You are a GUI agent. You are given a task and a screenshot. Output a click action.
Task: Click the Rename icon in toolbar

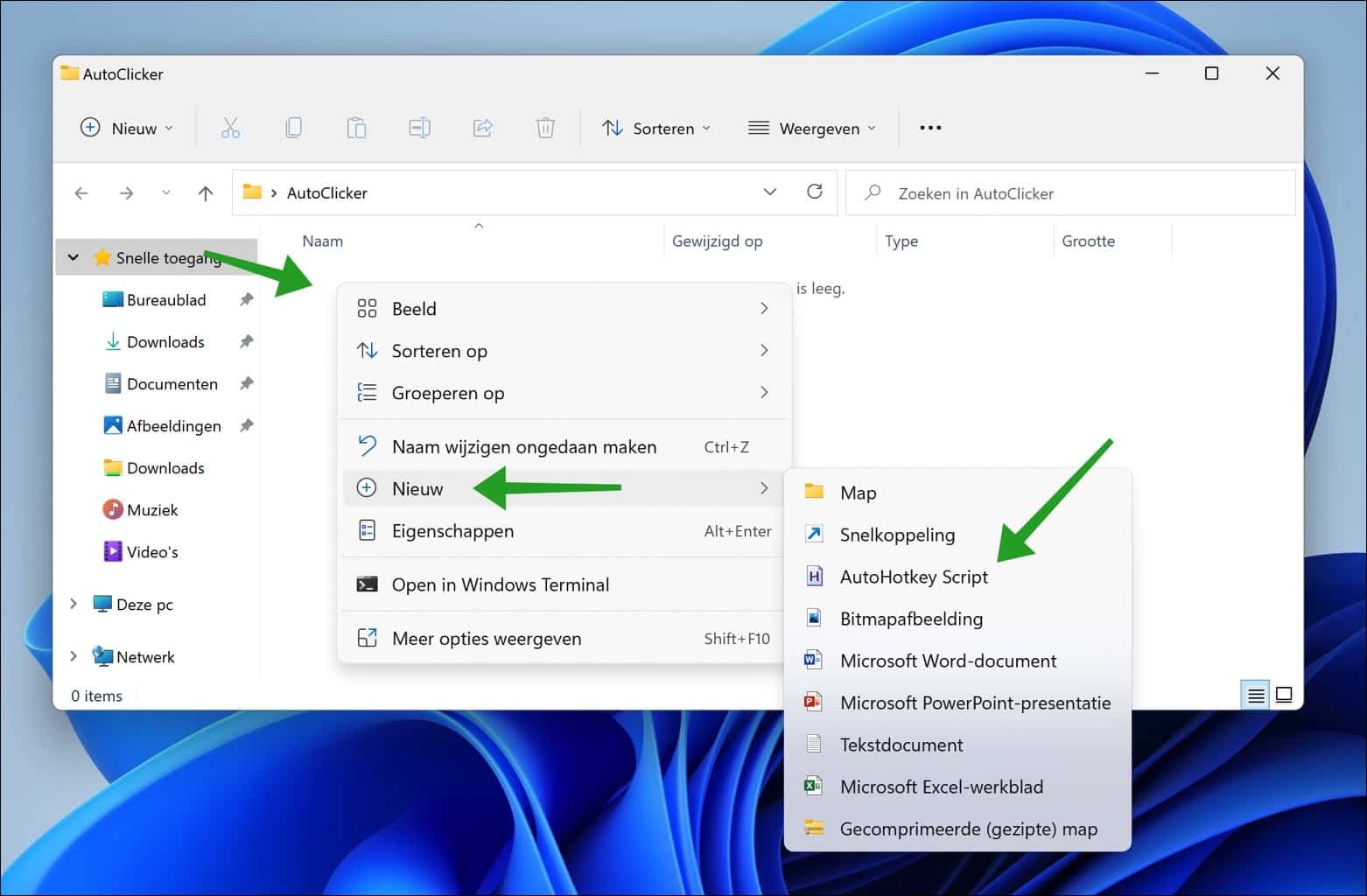coord(419,129)
